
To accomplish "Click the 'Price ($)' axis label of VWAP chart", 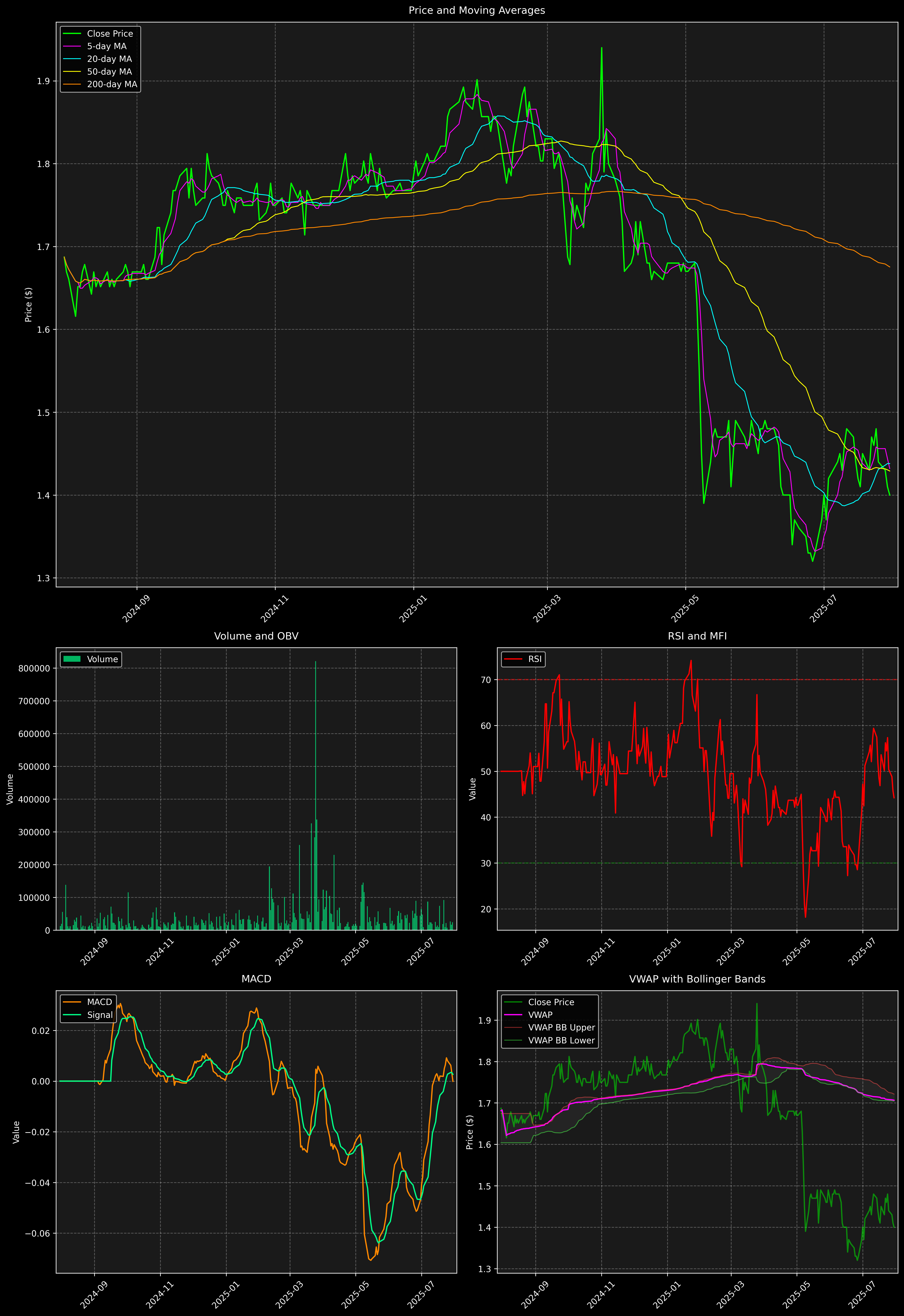I will [469, 1132].
